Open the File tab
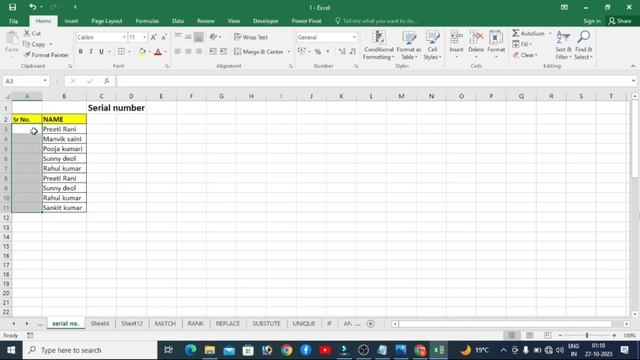 [x=13, y=21]
